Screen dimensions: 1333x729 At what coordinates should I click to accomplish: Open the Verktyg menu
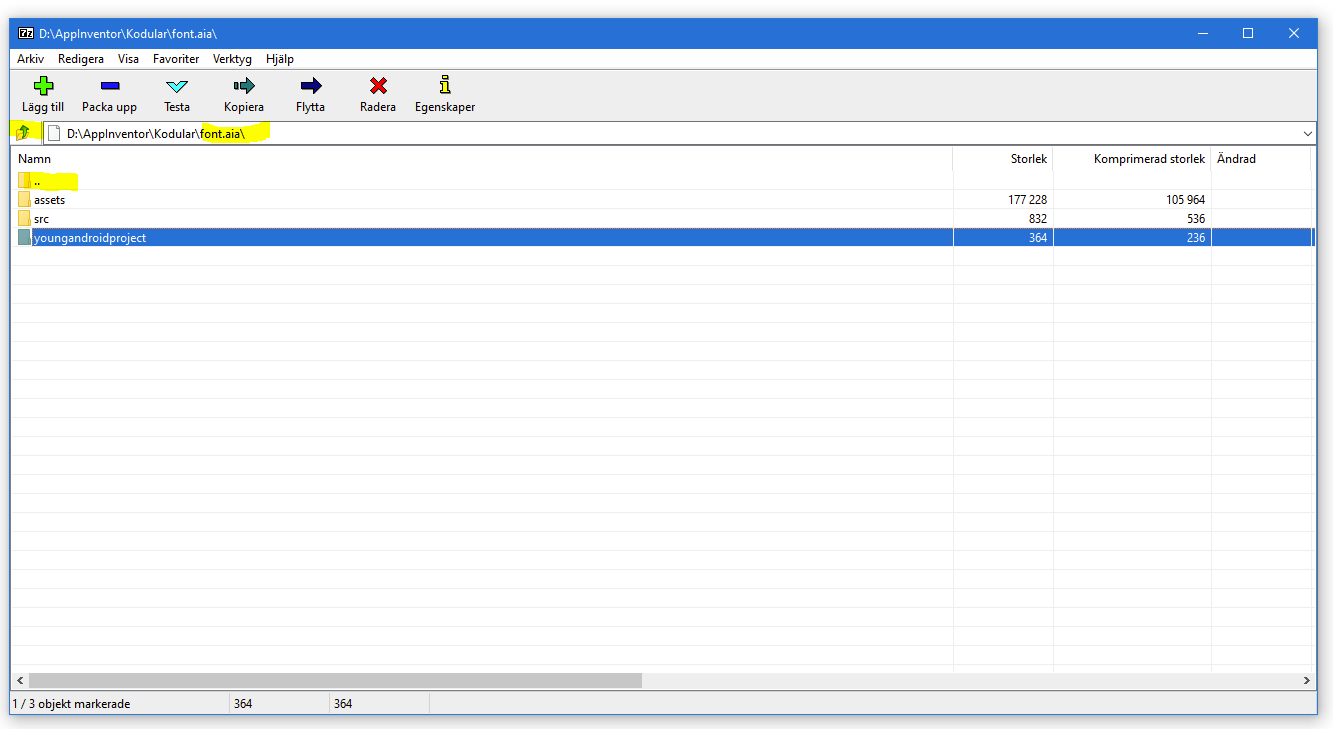pos(232,59)
